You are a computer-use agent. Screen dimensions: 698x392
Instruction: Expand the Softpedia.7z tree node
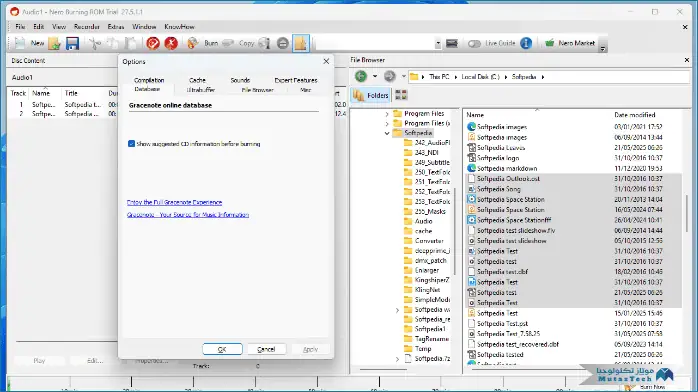coord(398,359)
